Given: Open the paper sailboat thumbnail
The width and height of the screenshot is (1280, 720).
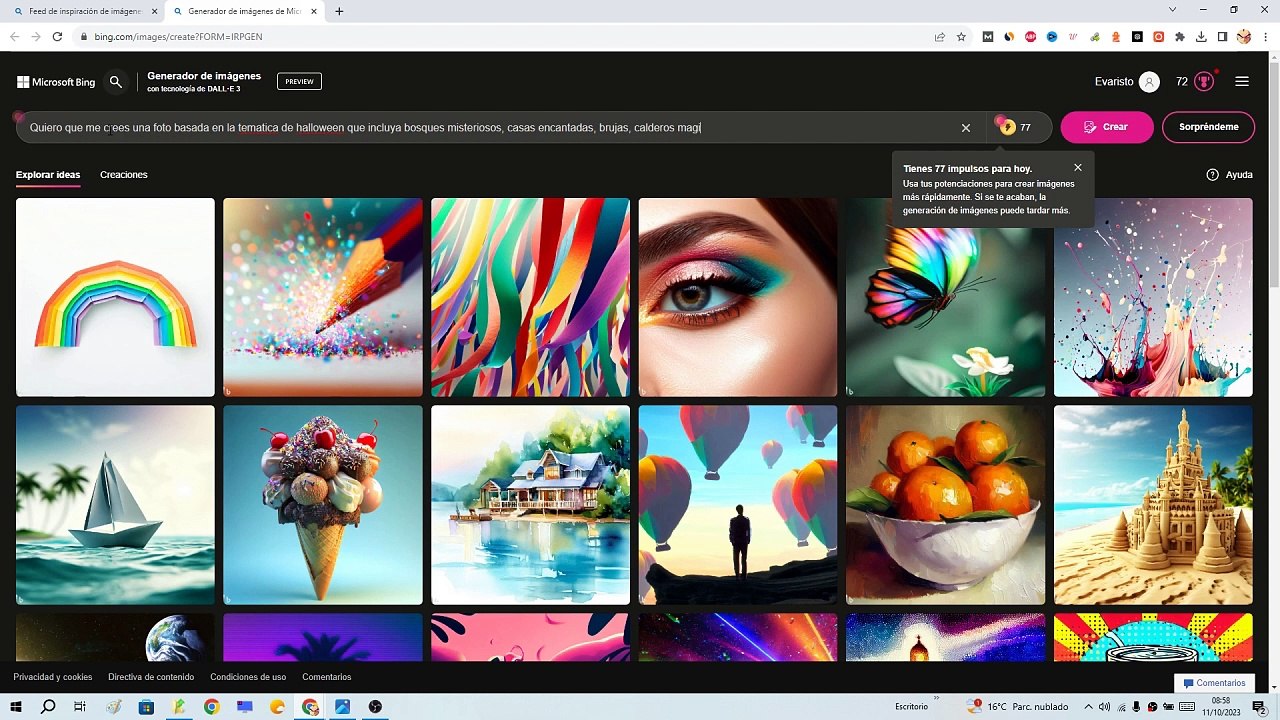Looking at the screenshot, I should point(115,505).
